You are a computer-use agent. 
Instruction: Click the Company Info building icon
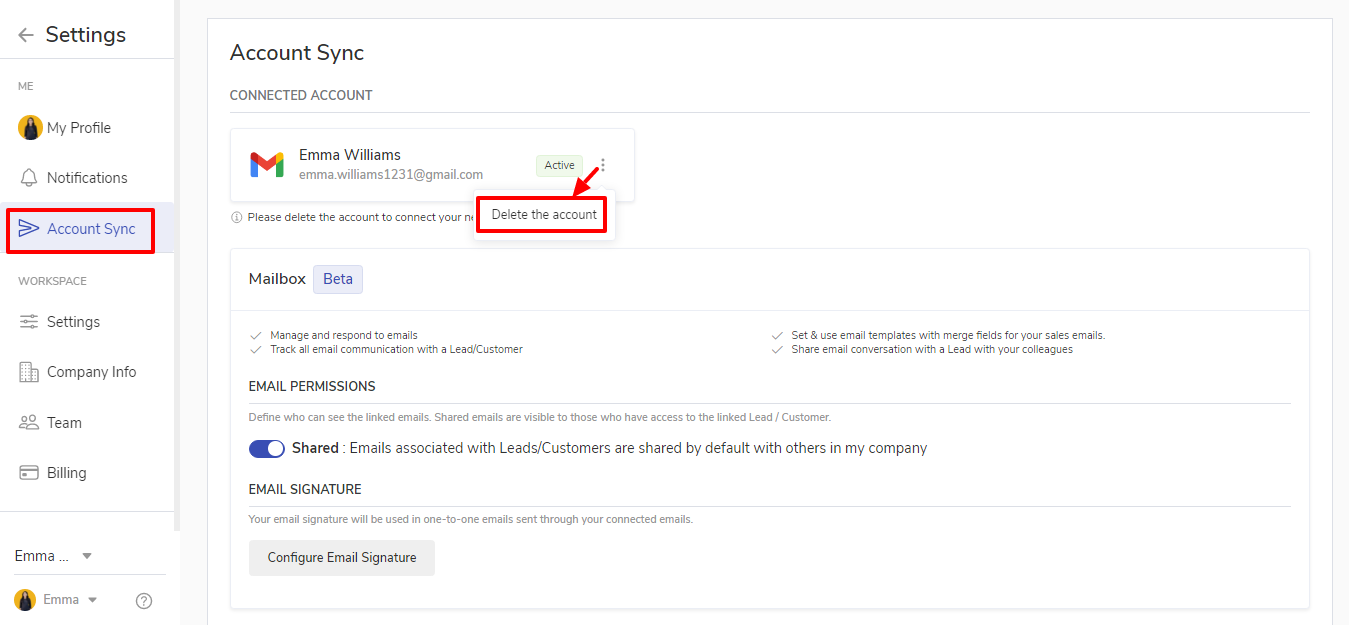point(29,372)
